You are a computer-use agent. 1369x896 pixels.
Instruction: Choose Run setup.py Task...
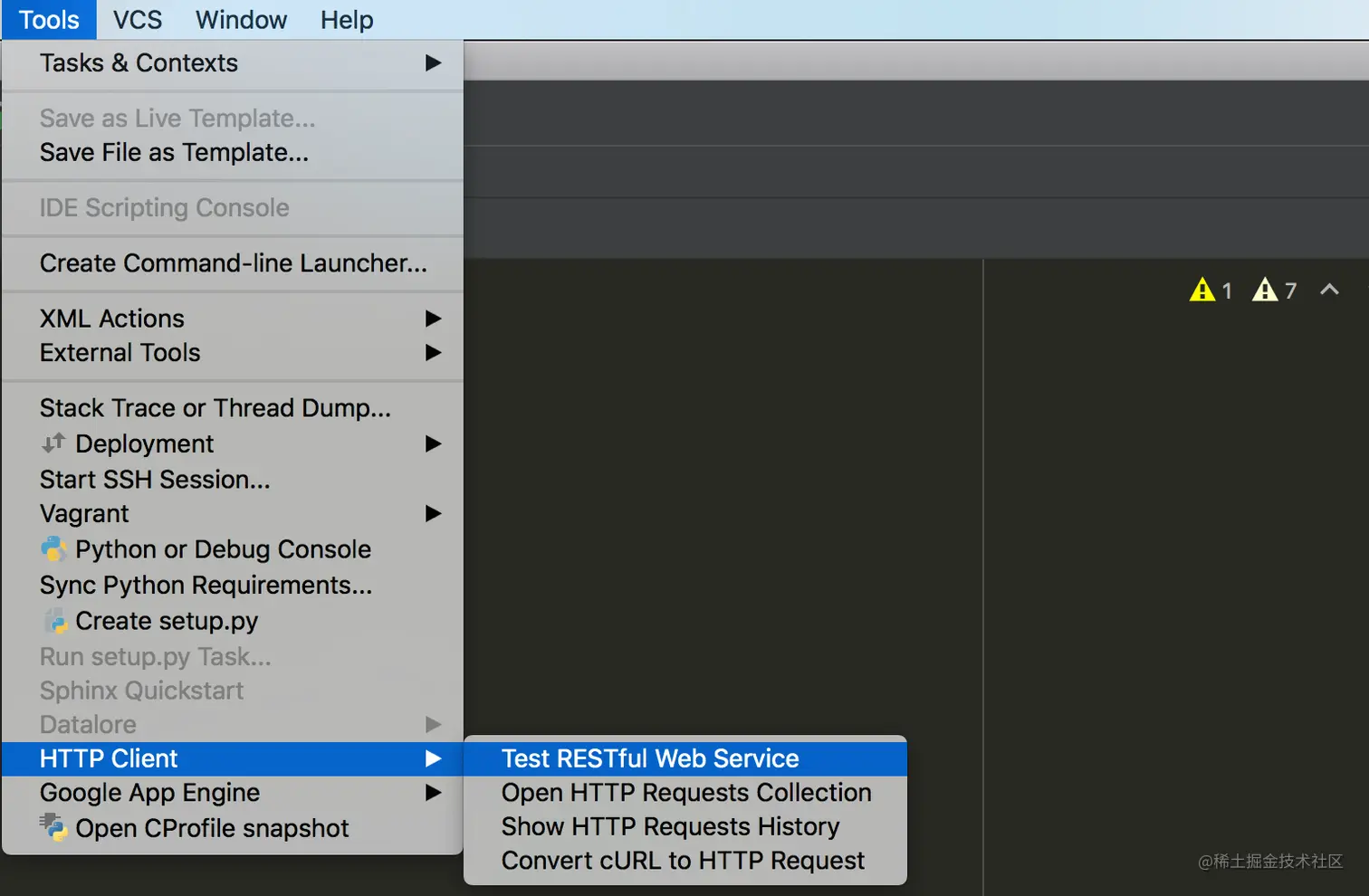coord(233,656)
